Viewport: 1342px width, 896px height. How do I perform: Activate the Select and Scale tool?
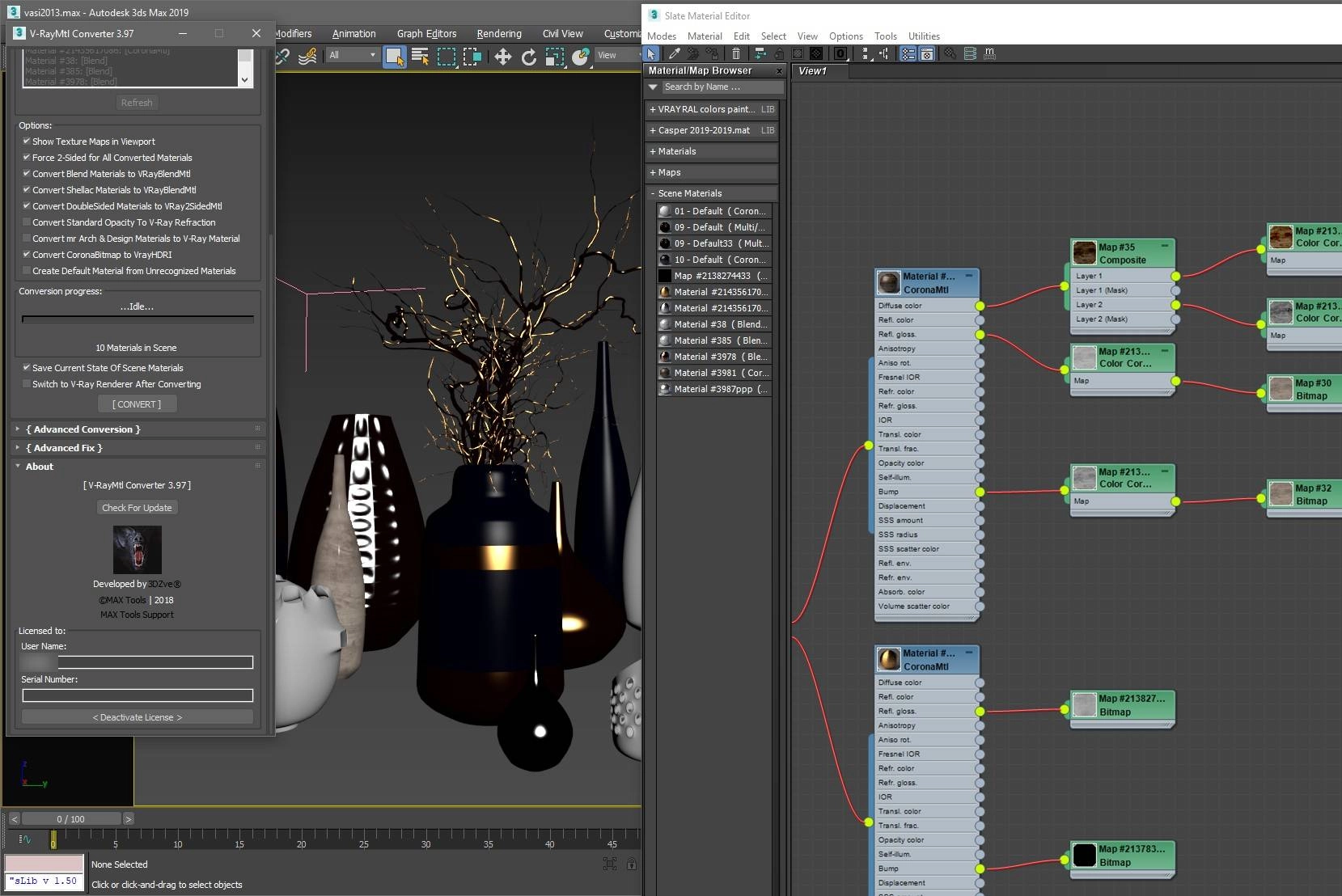point(554,56)
